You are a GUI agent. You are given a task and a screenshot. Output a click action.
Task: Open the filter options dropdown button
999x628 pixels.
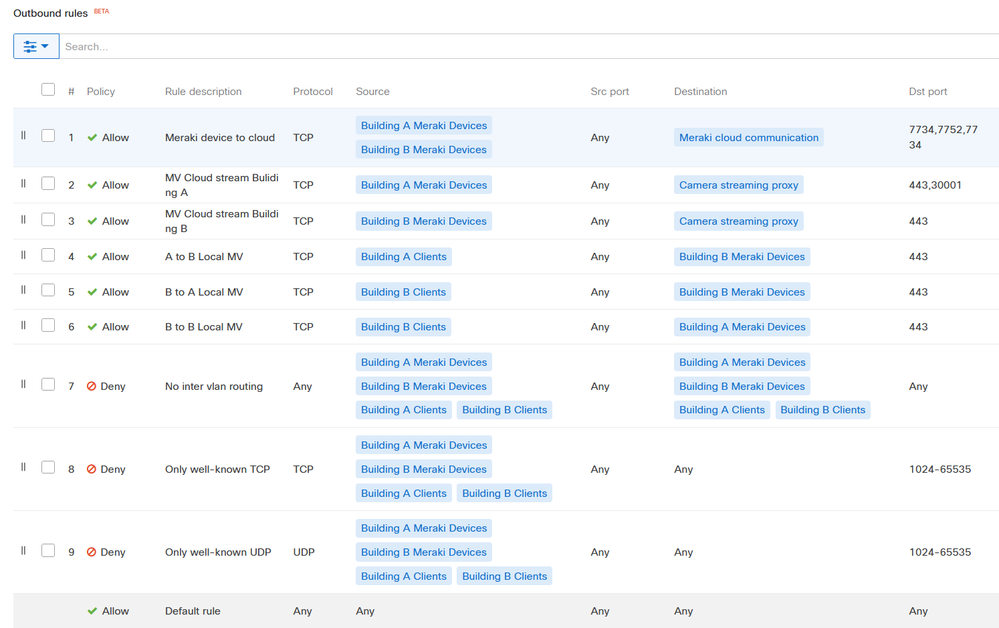tap(36, 46)
